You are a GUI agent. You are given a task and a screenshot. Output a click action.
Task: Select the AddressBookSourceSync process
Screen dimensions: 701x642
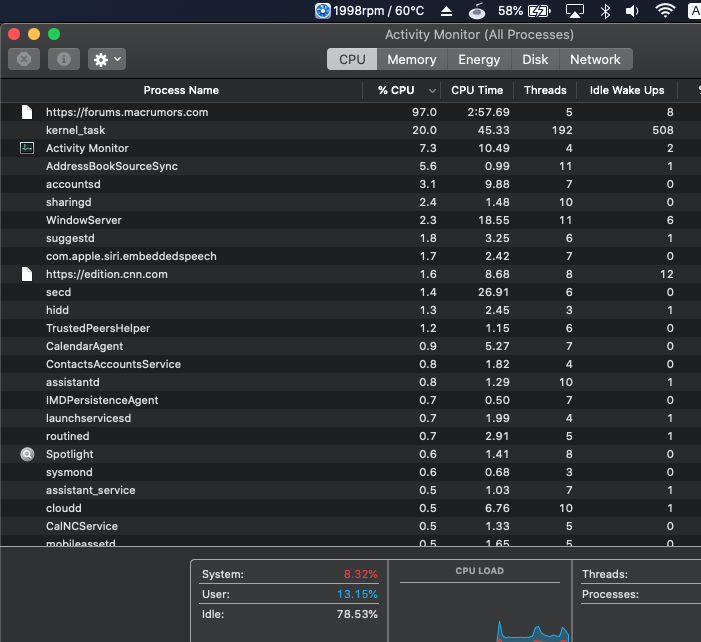[x=112, y=166]
